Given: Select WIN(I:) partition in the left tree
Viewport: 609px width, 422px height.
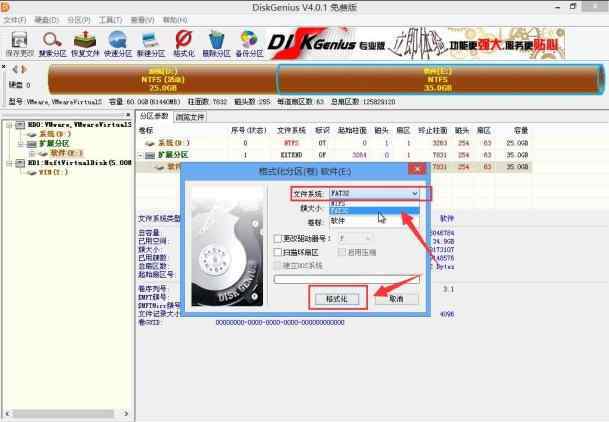Looking at the screenshot, I should [x=53, y=172].
